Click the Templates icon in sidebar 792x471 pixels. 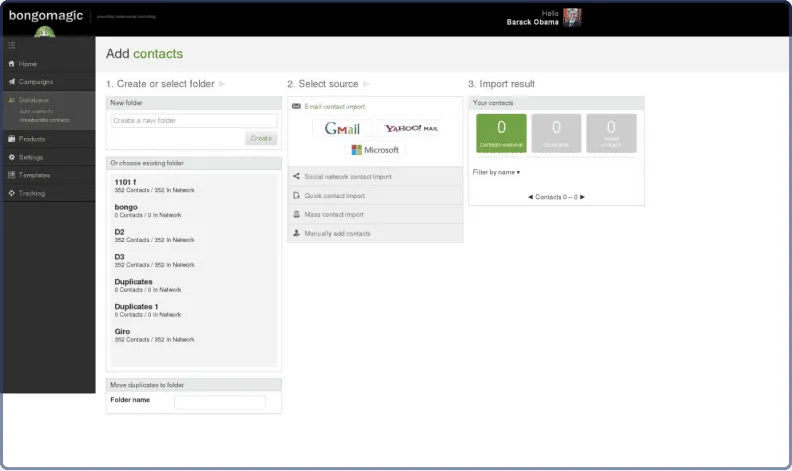tap(12, 175)
